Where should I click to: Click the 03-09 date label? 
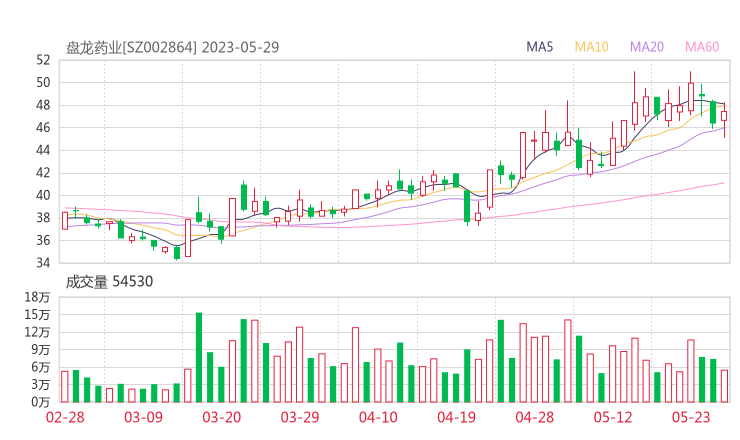tap(143, 417)
